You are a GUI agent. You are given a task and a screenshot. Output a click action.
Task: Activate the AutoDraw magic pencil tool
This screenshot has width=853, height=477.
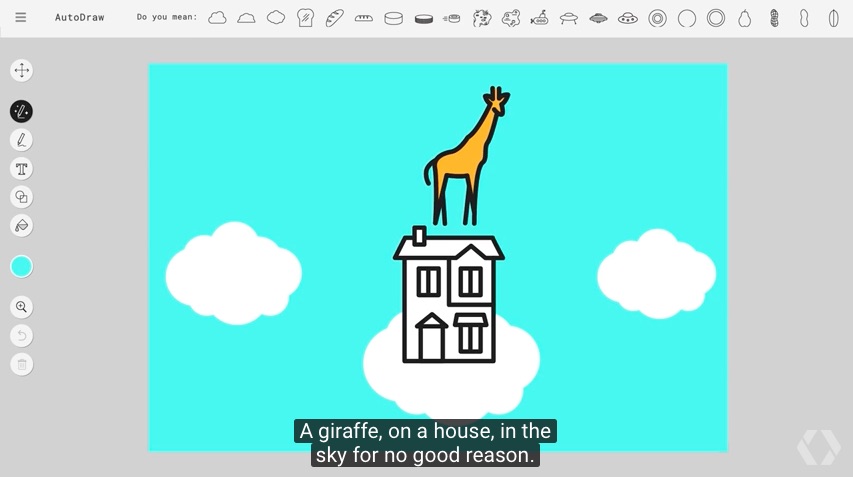pos(21,111)
